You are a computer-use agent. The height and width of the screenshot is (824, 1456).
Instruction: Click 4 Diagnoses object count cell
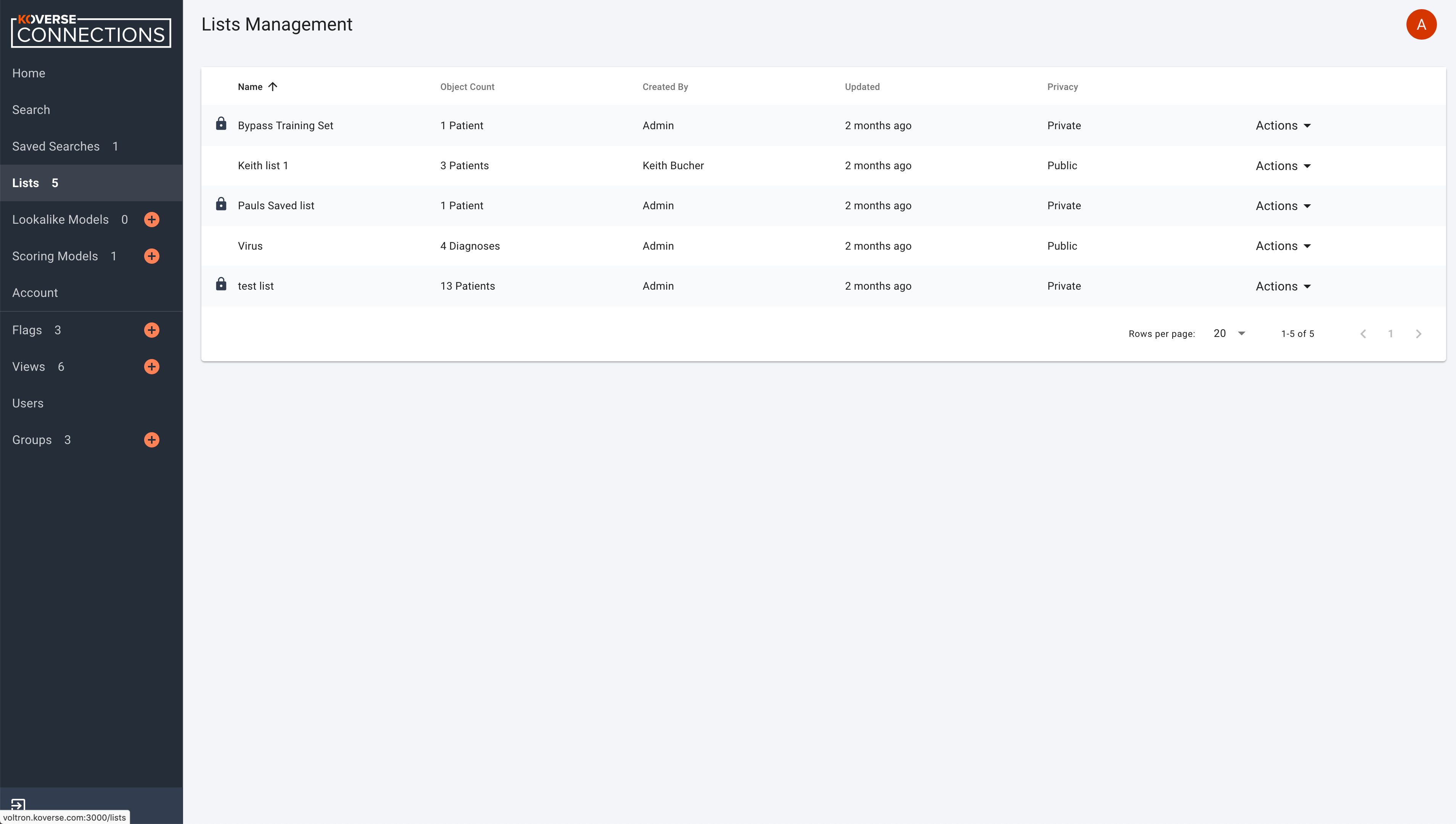470,245
